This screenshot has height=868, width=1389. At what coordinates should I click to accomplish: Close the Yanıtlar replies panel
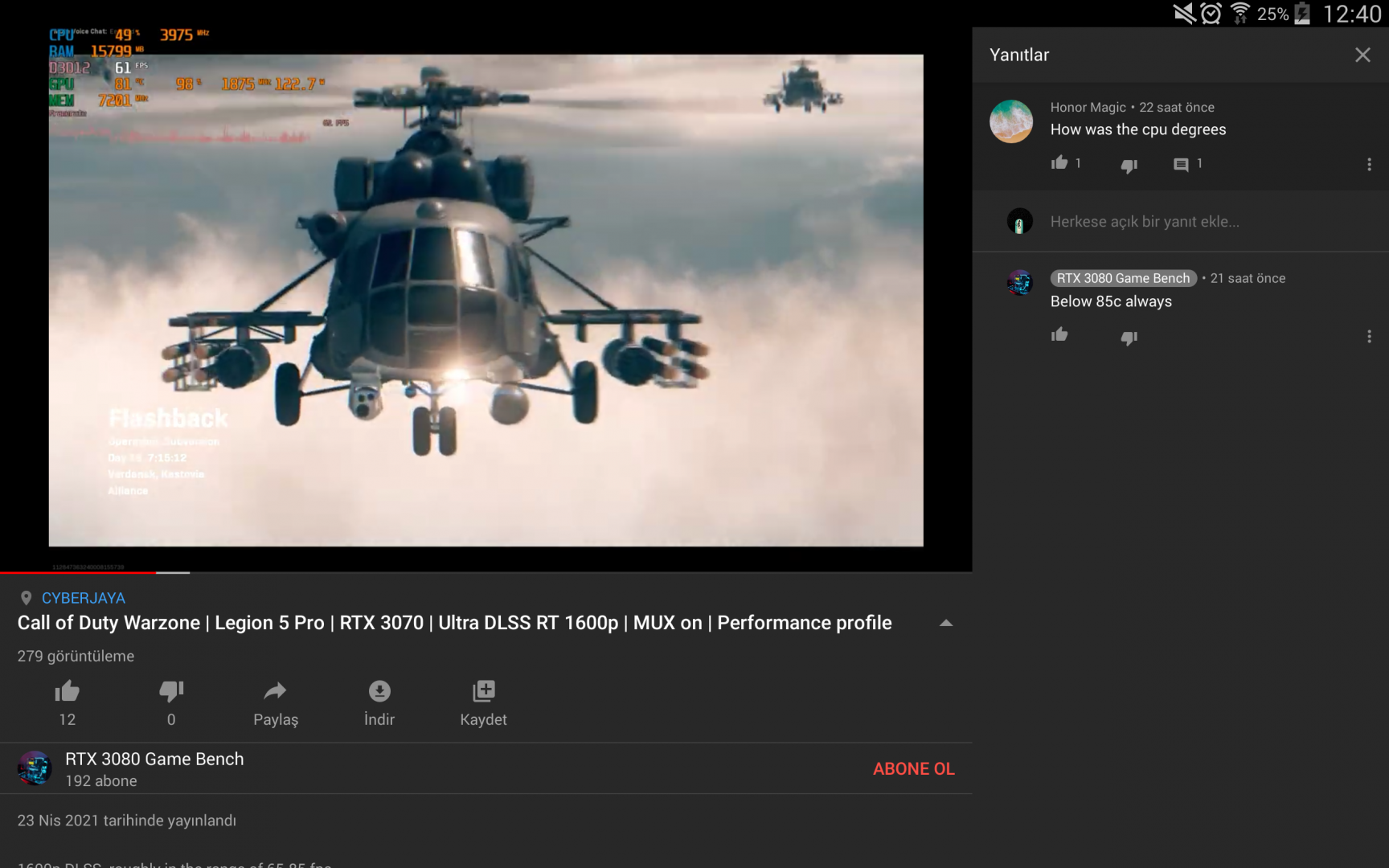point(1362,55)
